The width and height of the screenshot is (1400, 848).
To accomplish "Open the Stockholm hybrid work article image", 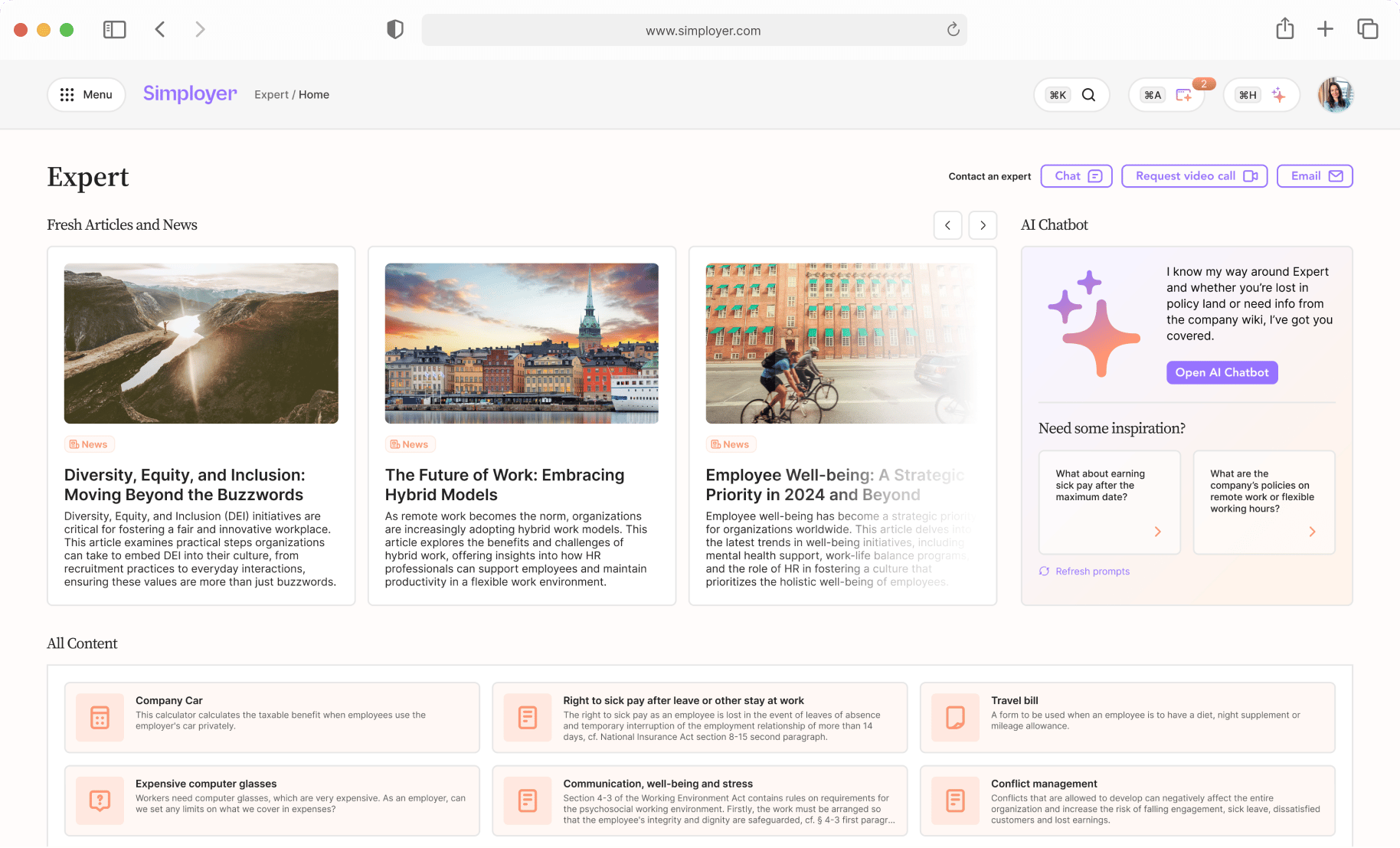I will coord(522,343).
